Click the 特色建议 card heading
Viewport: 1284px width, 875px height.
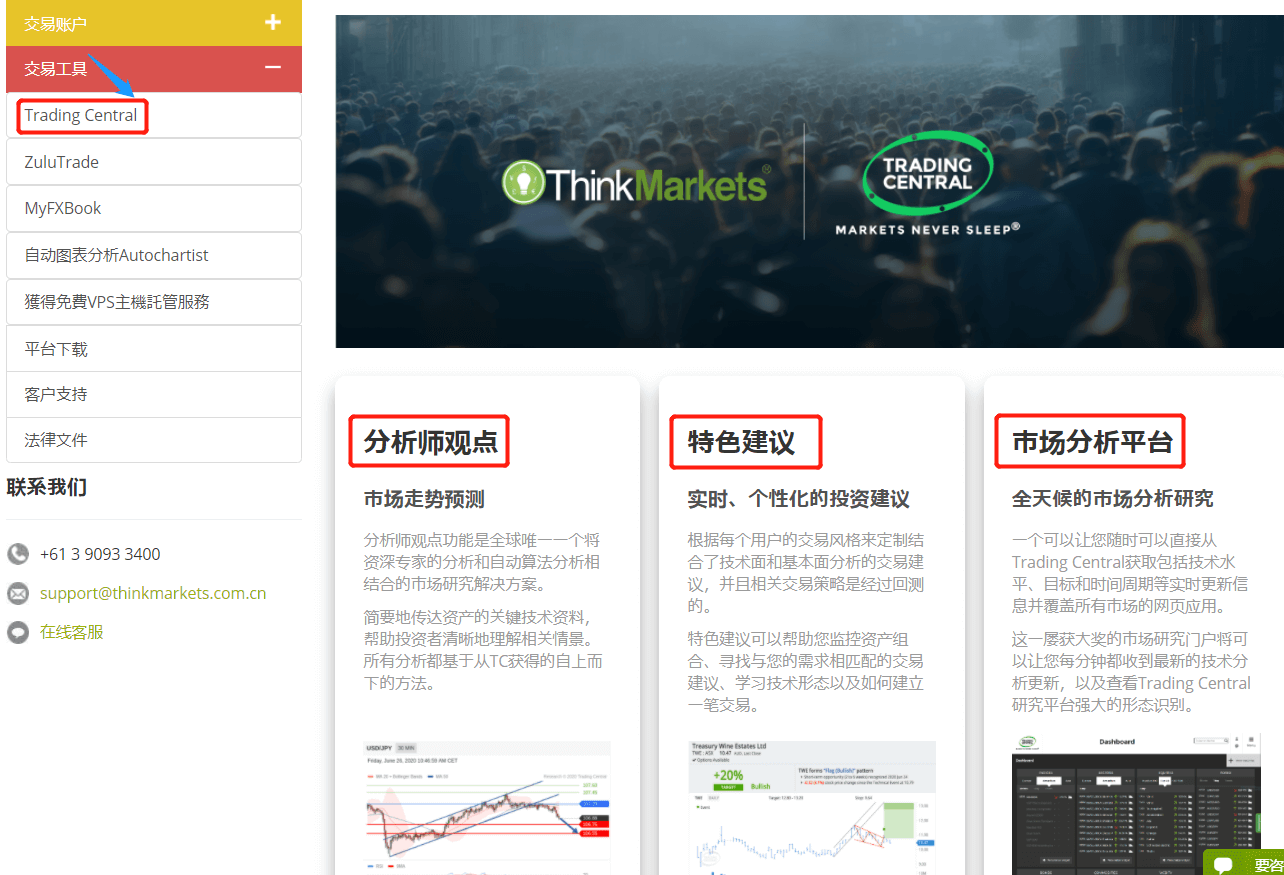(741, 442)
